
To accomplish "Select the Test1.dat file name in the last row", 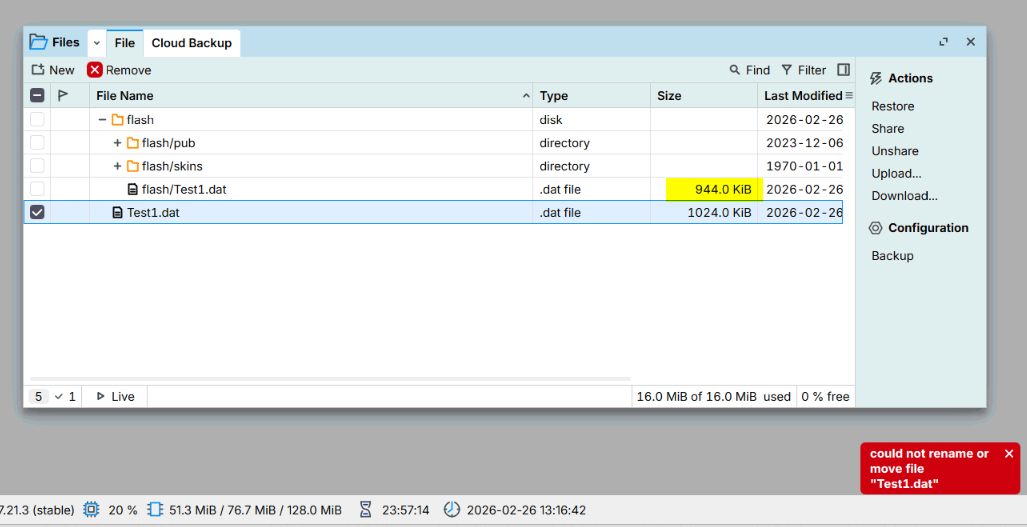I will click(x=153, y=213).
